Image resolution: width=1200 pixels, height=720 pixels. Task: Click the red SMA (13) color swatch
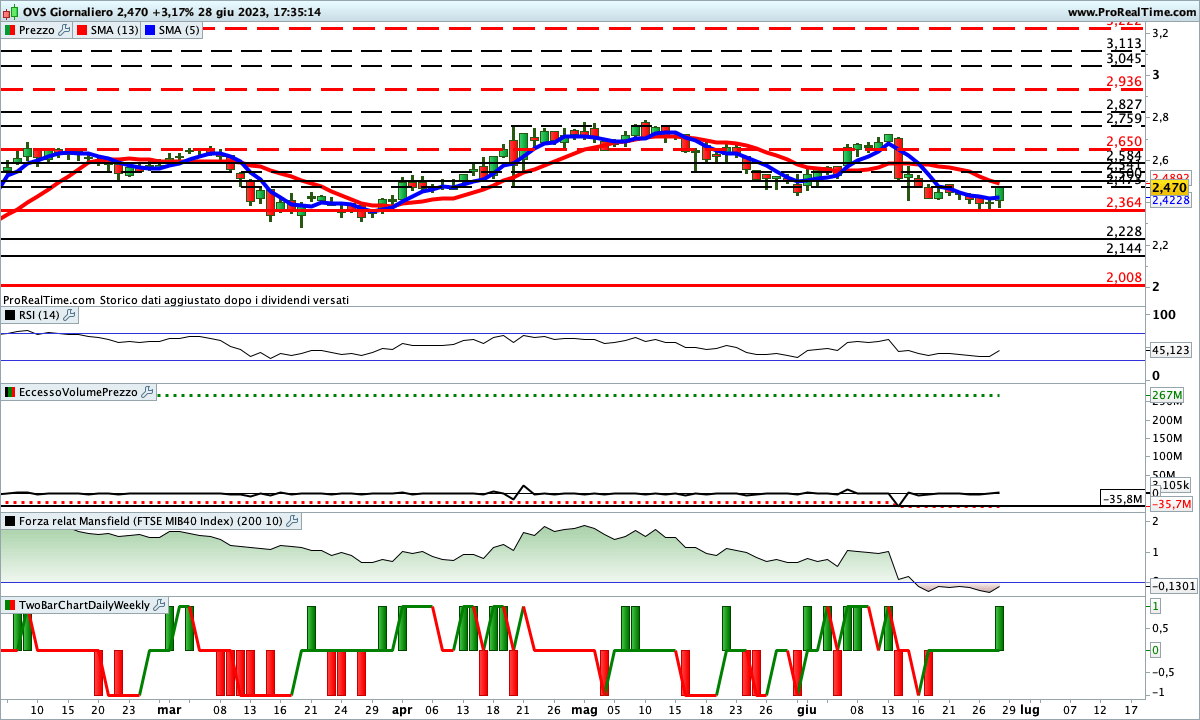tap(81, 30)
